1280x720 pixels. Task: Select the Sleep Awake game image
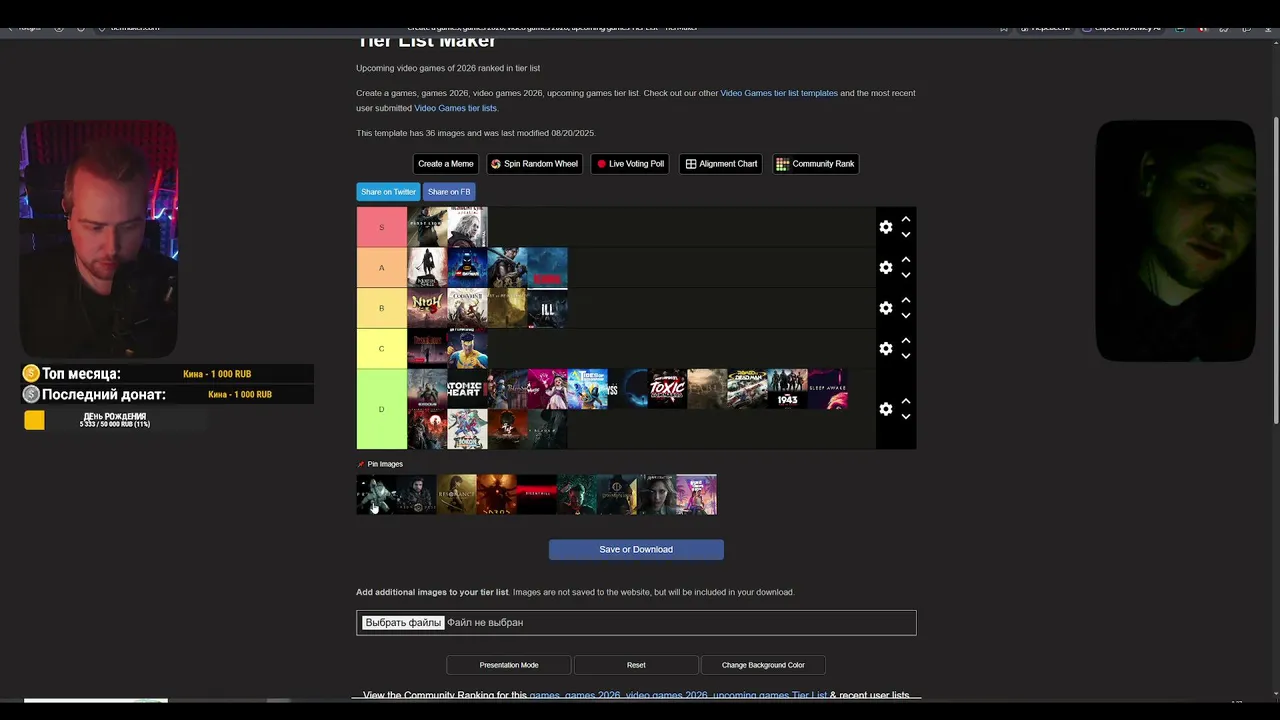tap(827, 389)
